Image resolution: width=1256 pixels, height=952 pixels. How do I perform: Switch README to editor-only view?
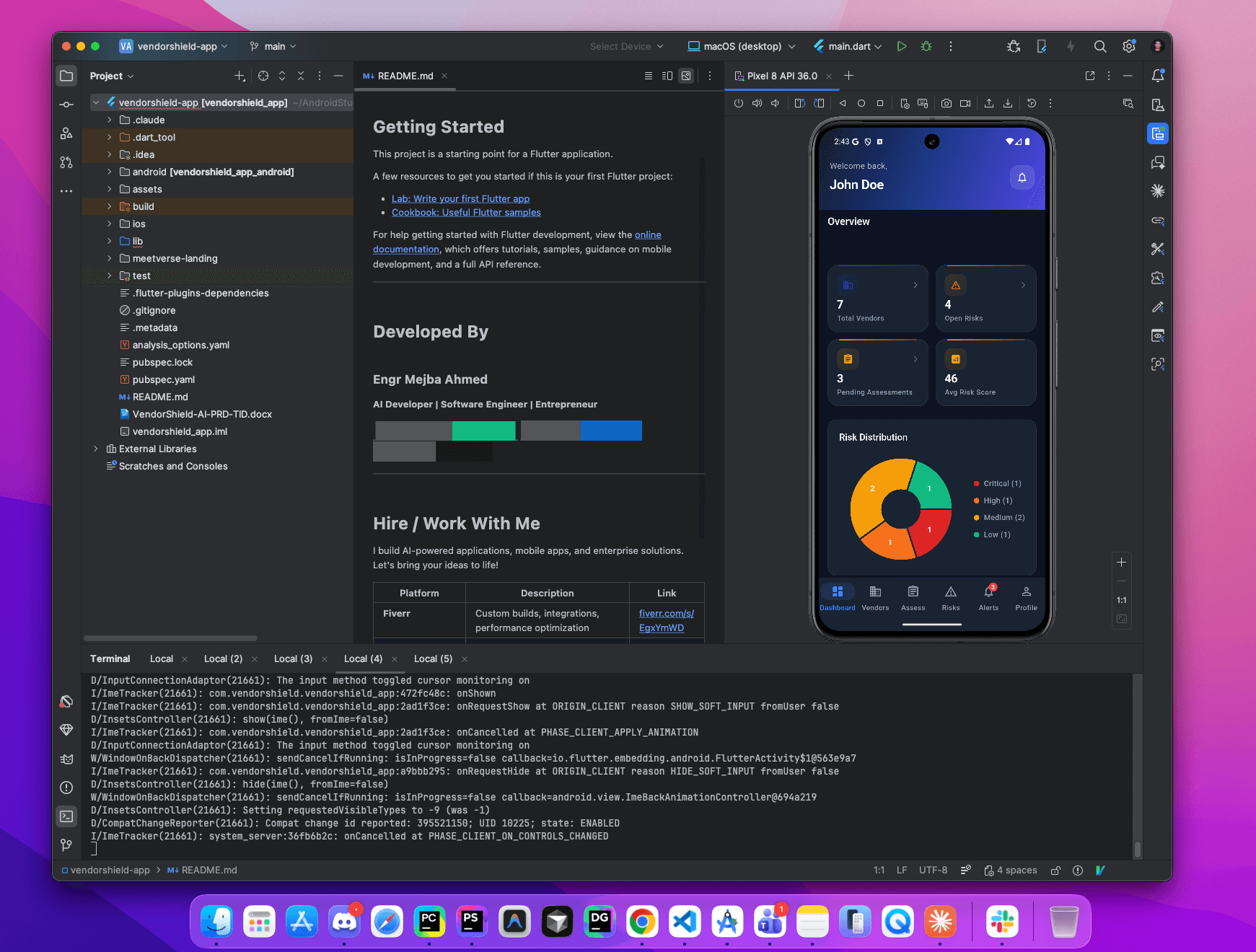[648, 76]
